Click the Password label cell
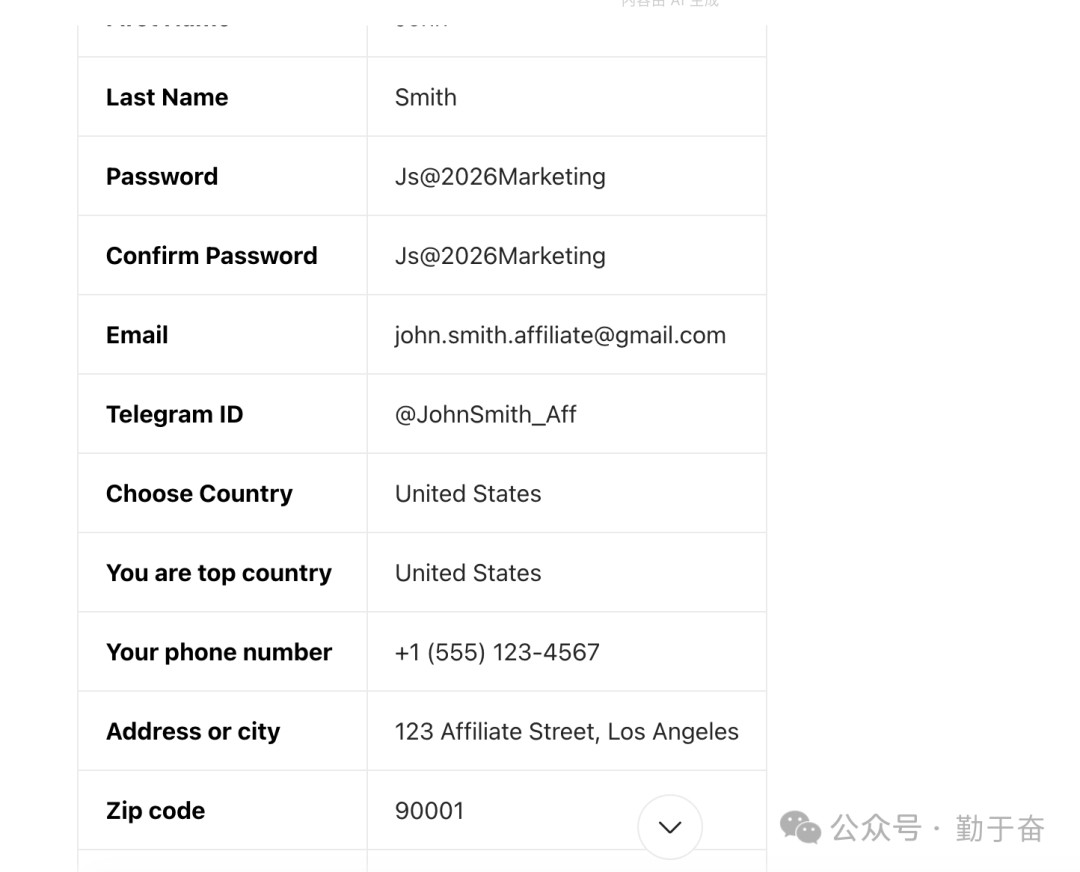 tap(162, 176)
